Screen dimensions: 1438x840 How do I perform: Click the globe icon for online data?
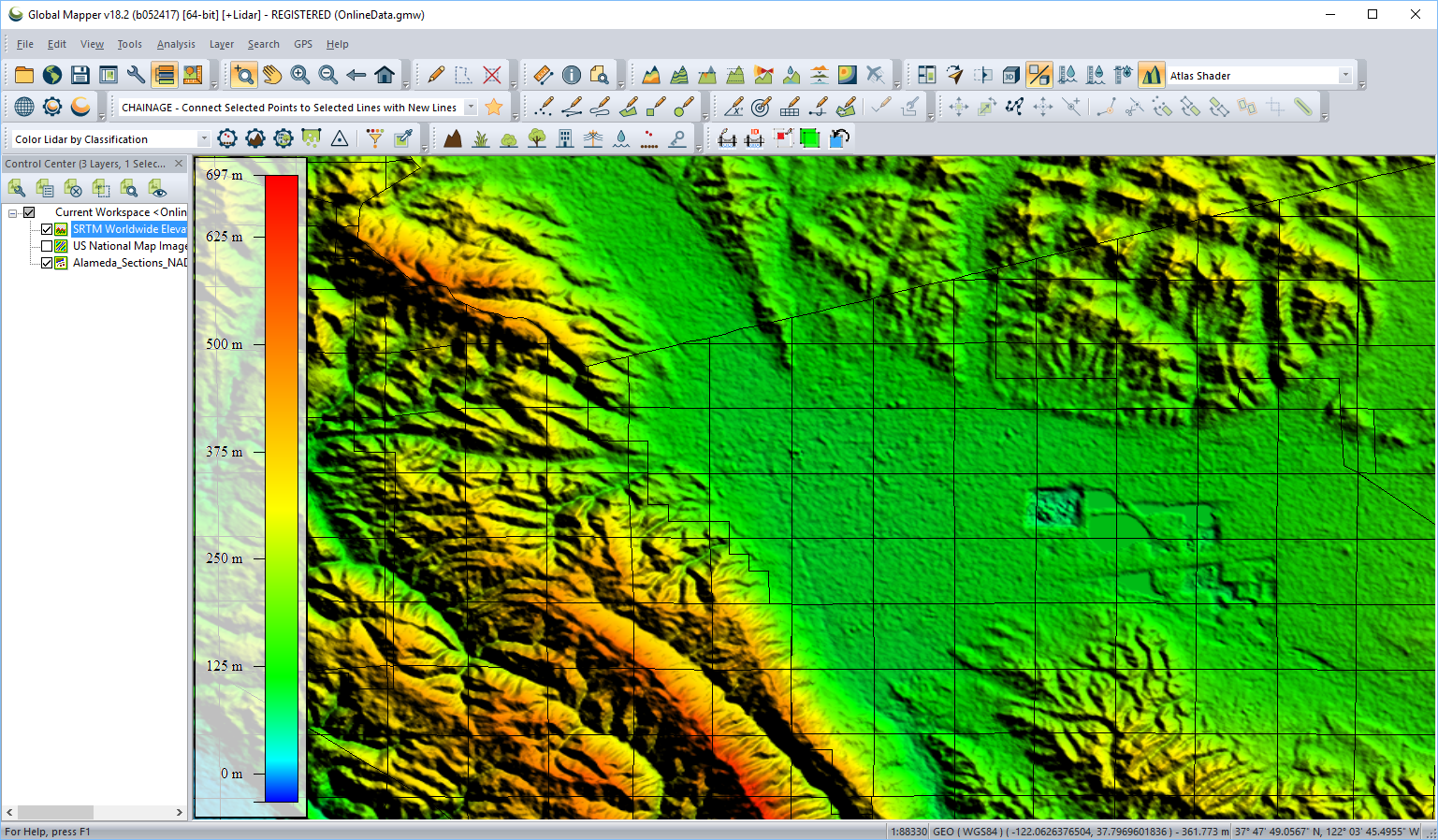pos(52,75)
